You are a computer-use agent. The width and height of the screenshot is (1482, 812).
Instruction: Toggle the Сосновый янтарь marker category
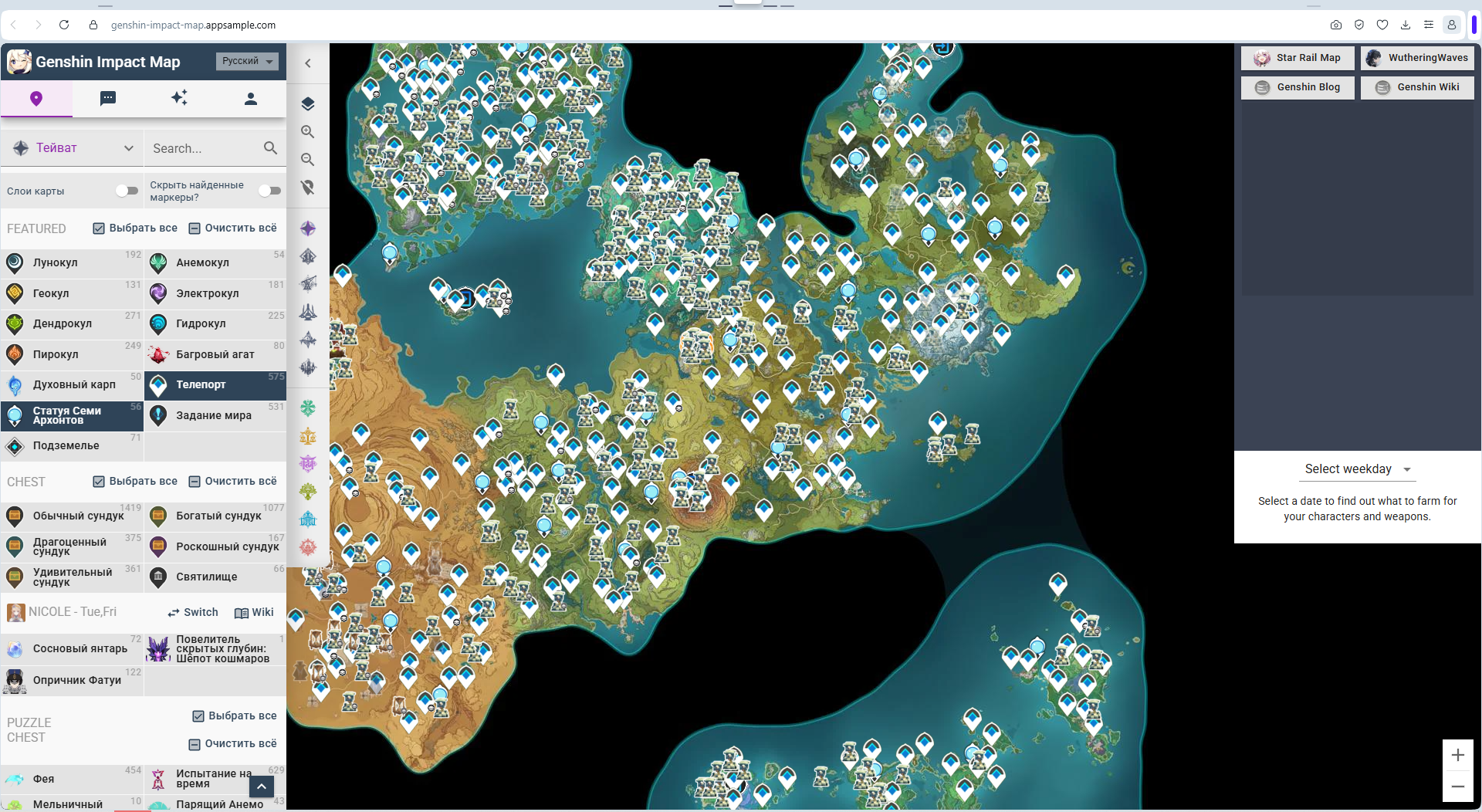tap(73, 649)
